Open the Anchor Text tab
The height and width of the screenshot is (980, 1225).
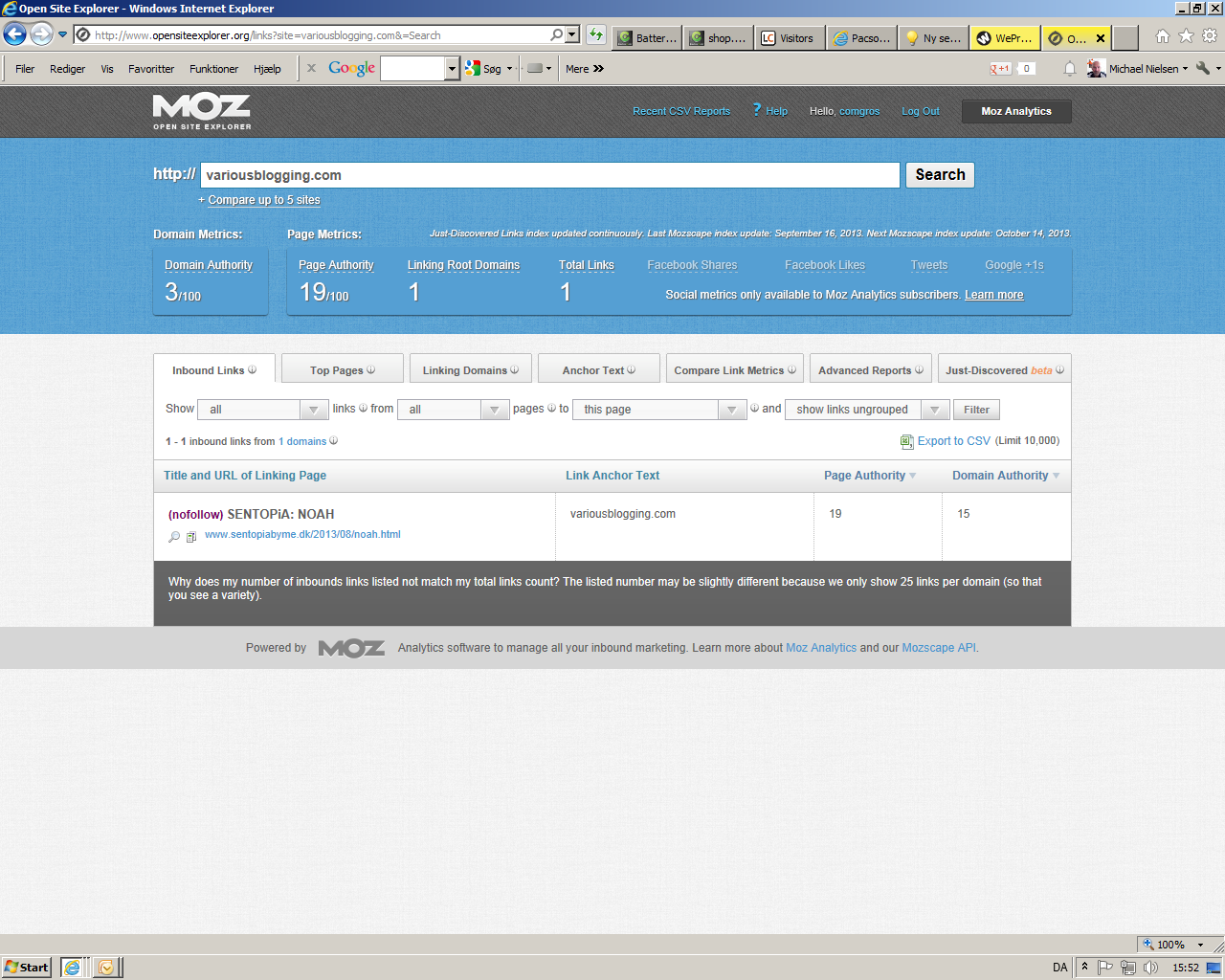pos(598,370)
